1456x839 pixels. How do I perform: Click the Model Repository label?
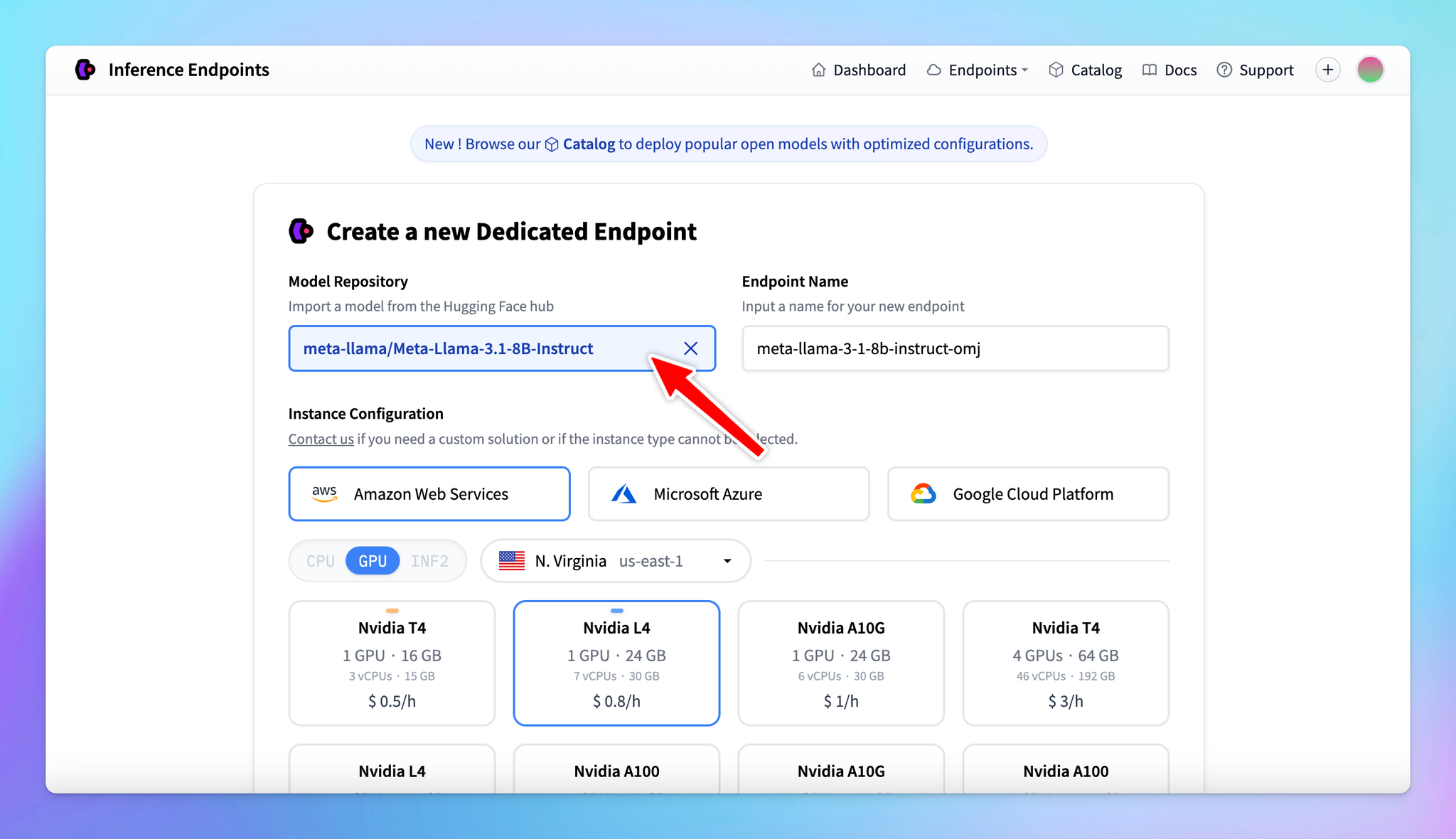tap(348, 282)
